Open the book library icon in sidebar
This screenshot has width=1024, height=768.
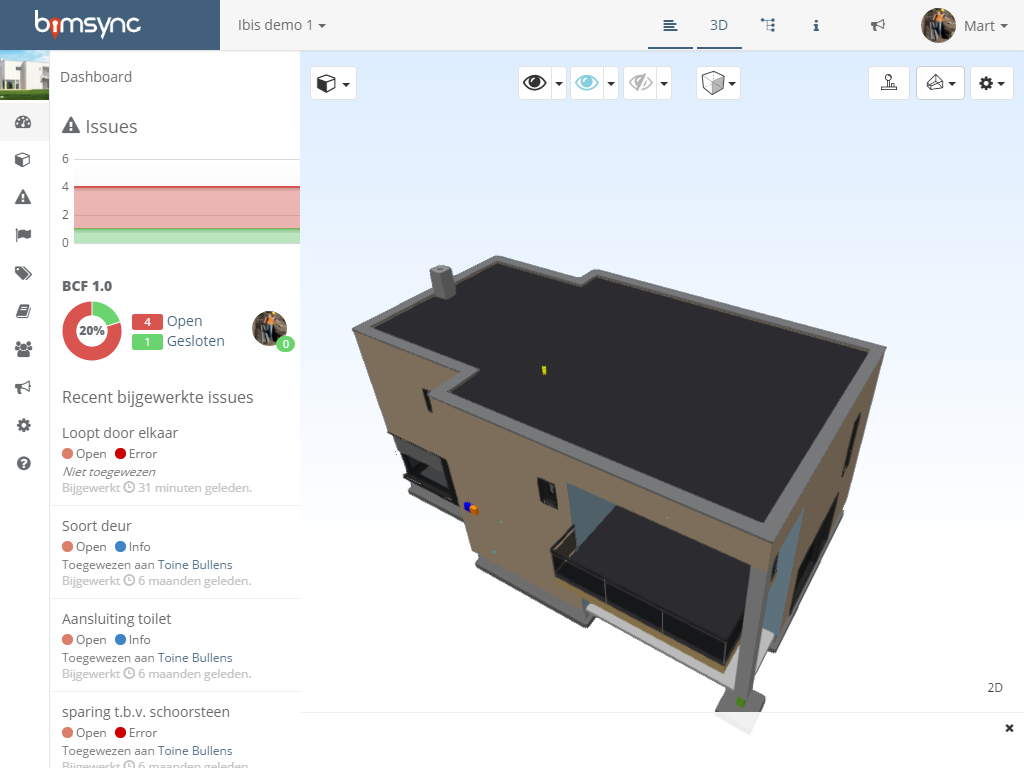pyautogui.click(x=24, y=312)
